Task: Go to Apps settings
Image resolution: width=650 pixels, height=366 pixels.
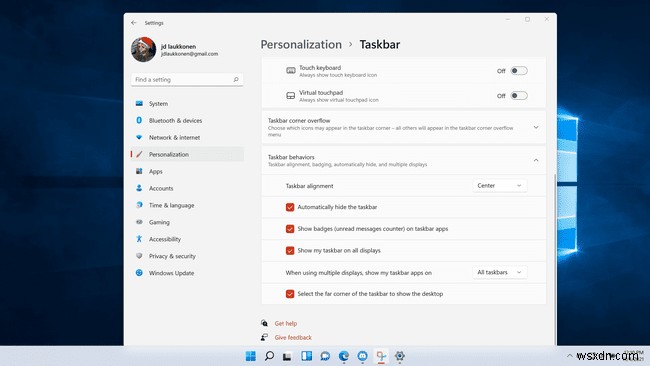Action: click(187, 171)
